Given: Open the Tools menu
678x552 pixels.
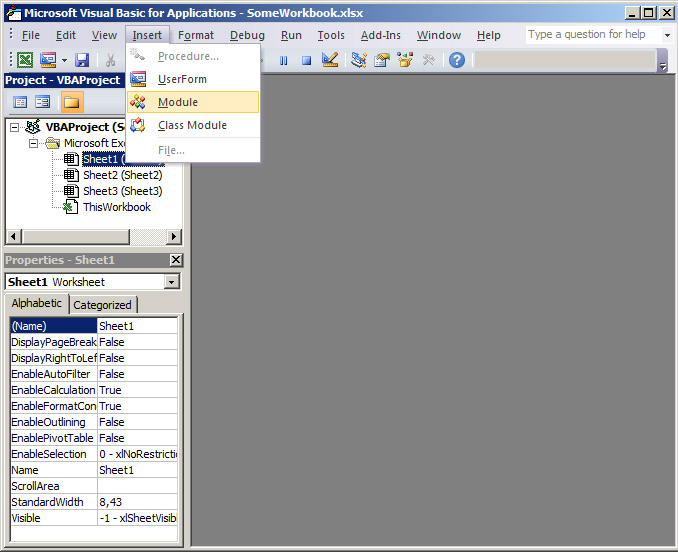Looking at the screenshot, I should 331,35.
